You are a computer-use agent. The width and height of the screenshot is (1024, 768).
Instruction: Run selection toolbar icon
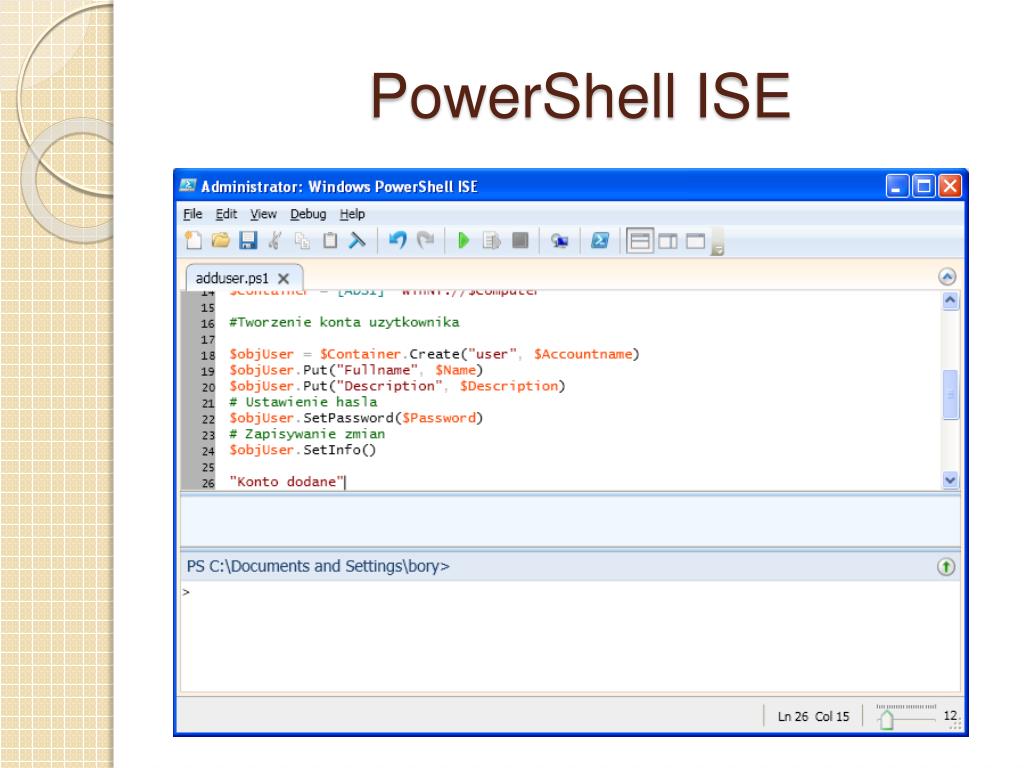coord(492,241)
